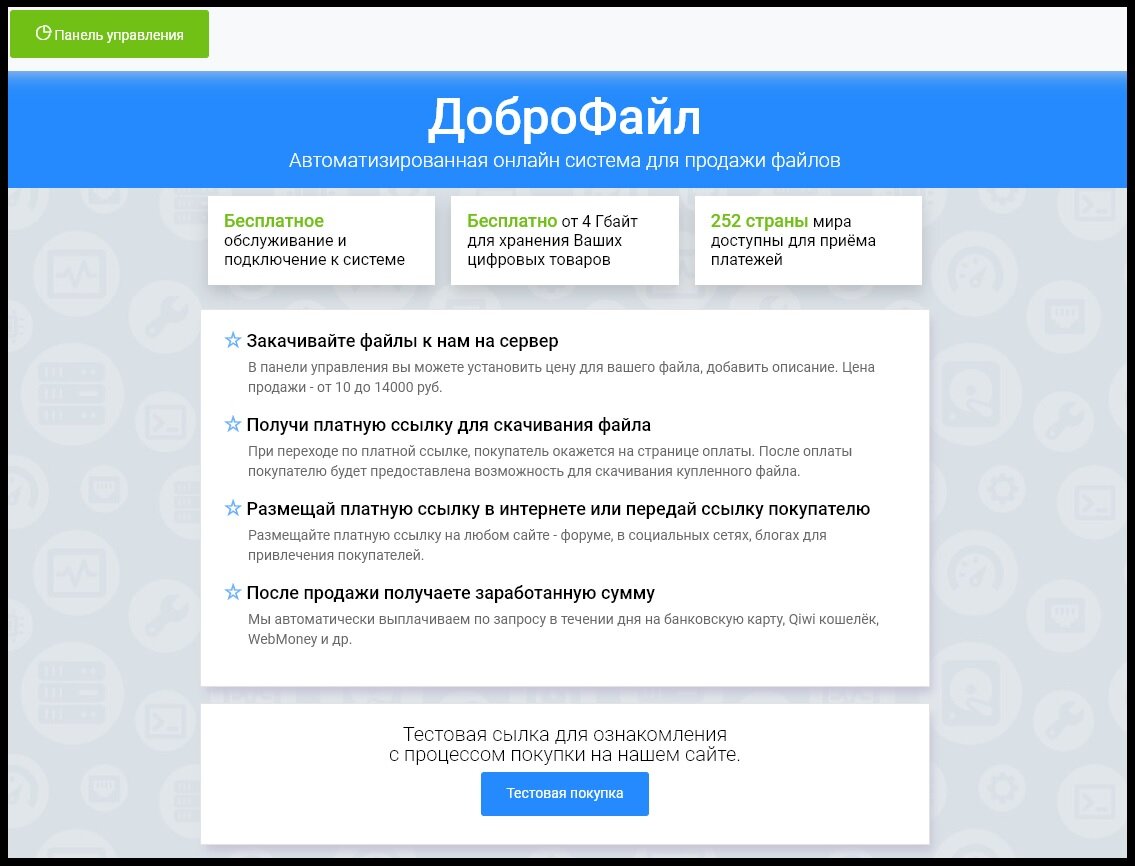Click the line с процессом покупки на нашем сайте
The height and width of the screenshot is (866, 1135).
coord(565,754)
